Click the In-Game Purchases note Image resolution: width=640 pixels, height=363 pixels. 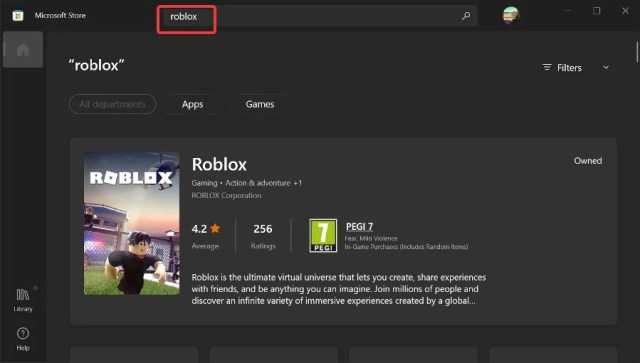click(x=407, y=247)
